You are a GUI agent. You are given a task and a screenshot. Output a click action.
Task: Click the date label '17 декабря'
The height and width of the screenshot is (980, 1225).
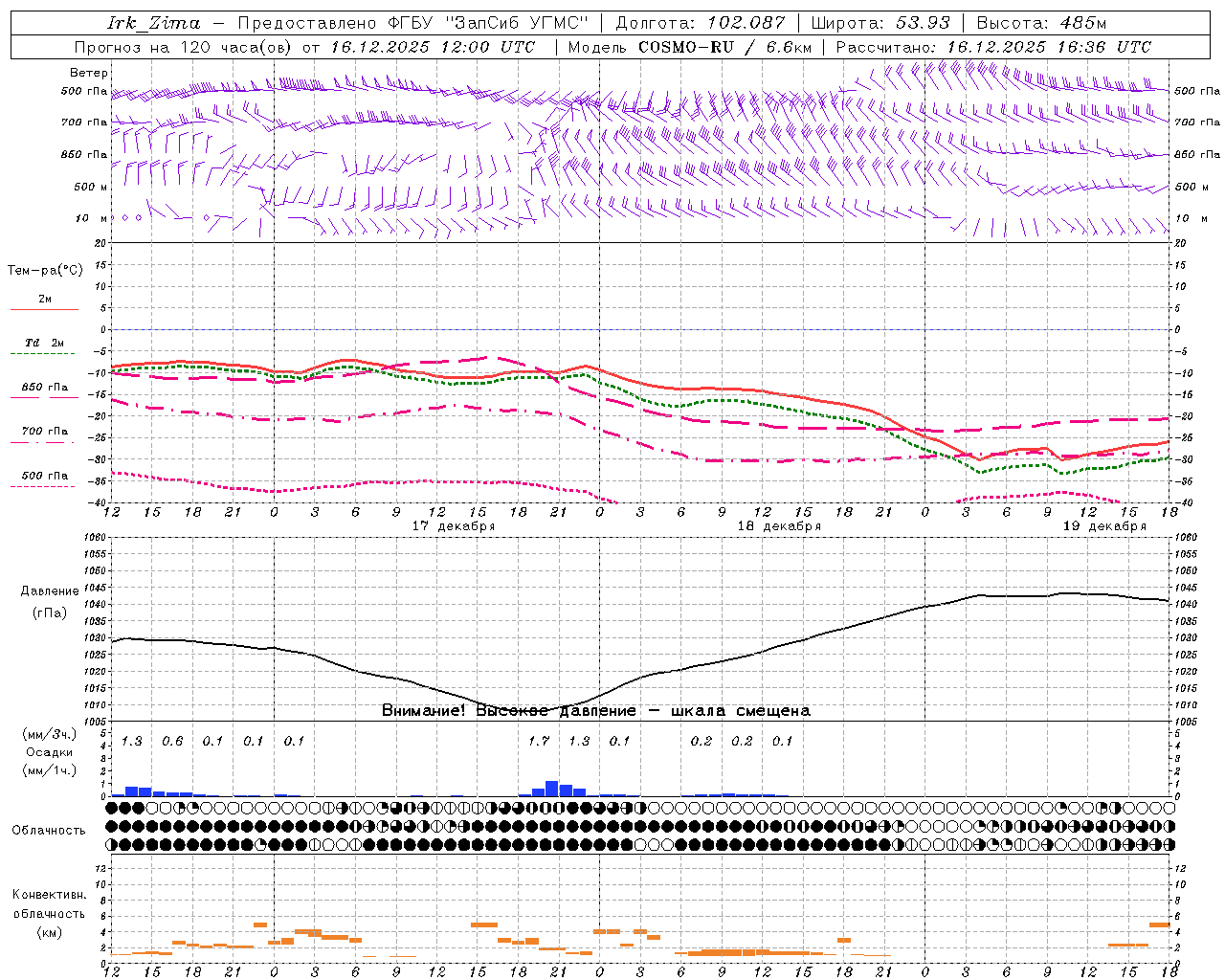pos(454,526)
